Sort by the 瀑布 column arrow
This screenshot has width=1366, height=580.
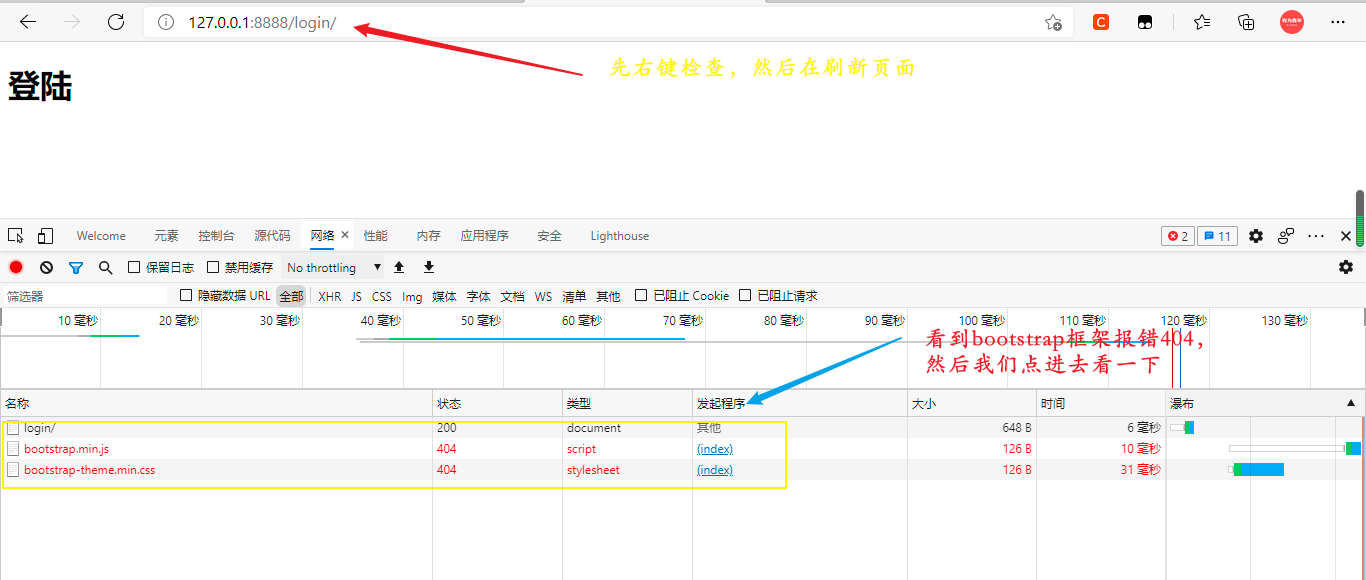[1351, 403]
